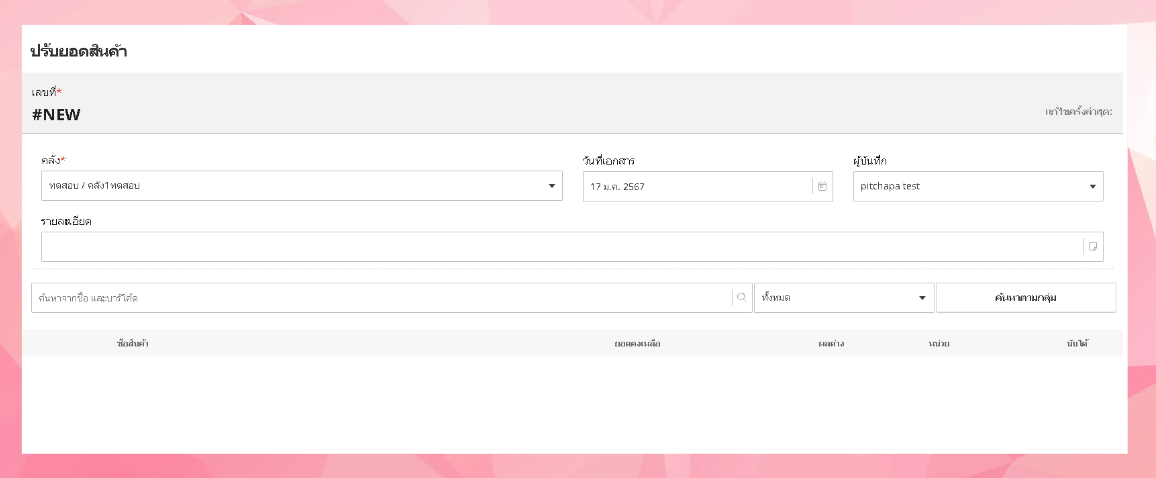Expand the ทั้งหมด filter dropdown
This screenshot has height=478, width=1156.
pyautogui.click(x=922, y=298)
